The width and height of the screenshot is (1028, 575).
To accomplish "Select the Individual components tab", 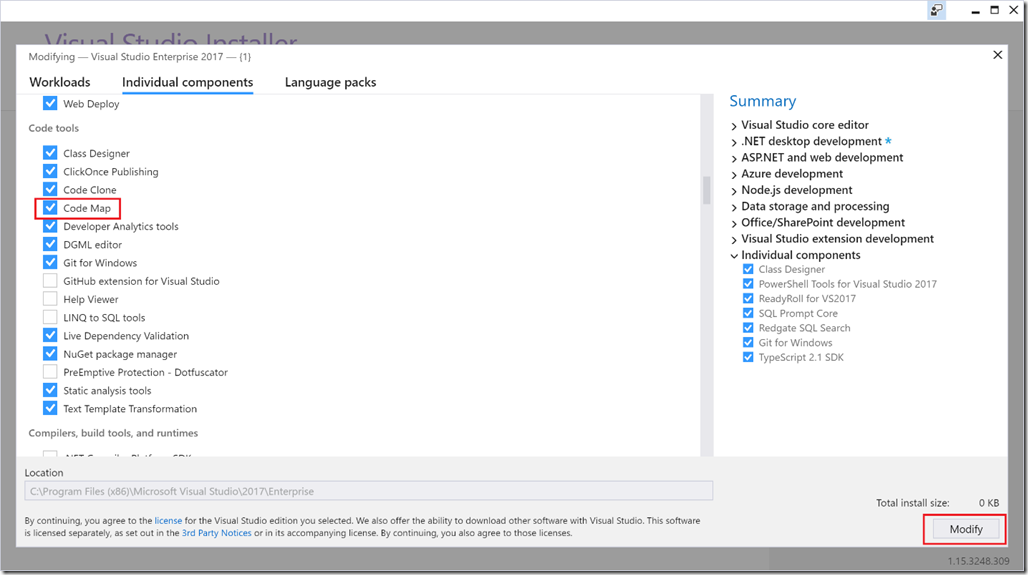I will click(x=188, y=82).
